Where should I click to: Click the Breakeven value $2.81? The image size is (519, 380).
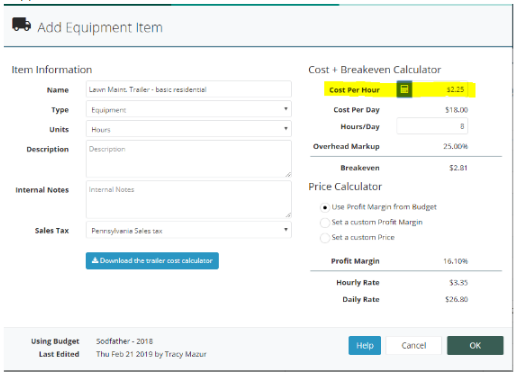pos(458,168)
